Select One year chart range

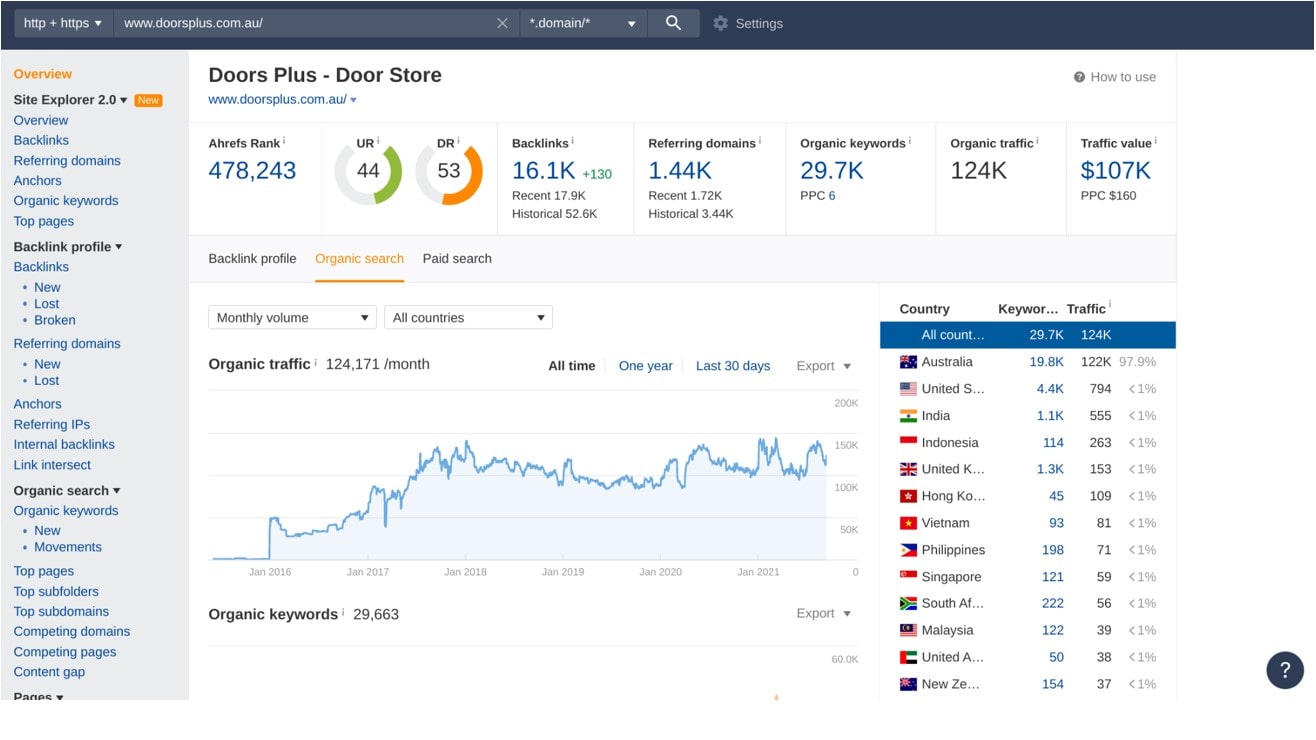646,366
